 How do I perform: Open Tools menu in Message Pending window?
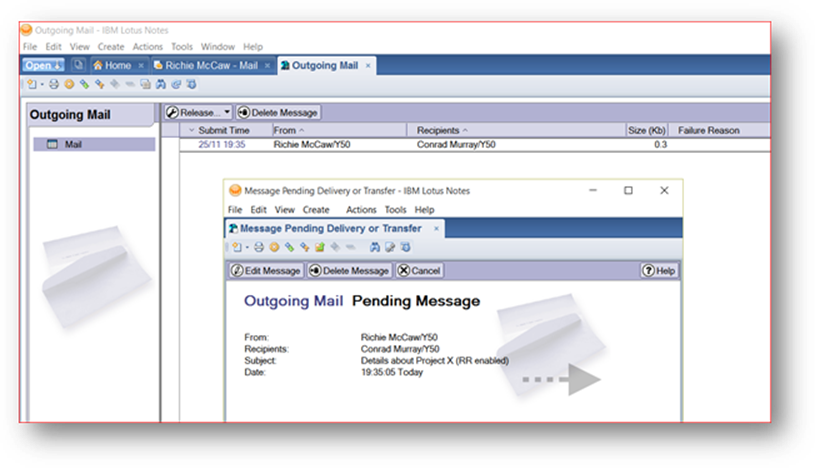396,210
